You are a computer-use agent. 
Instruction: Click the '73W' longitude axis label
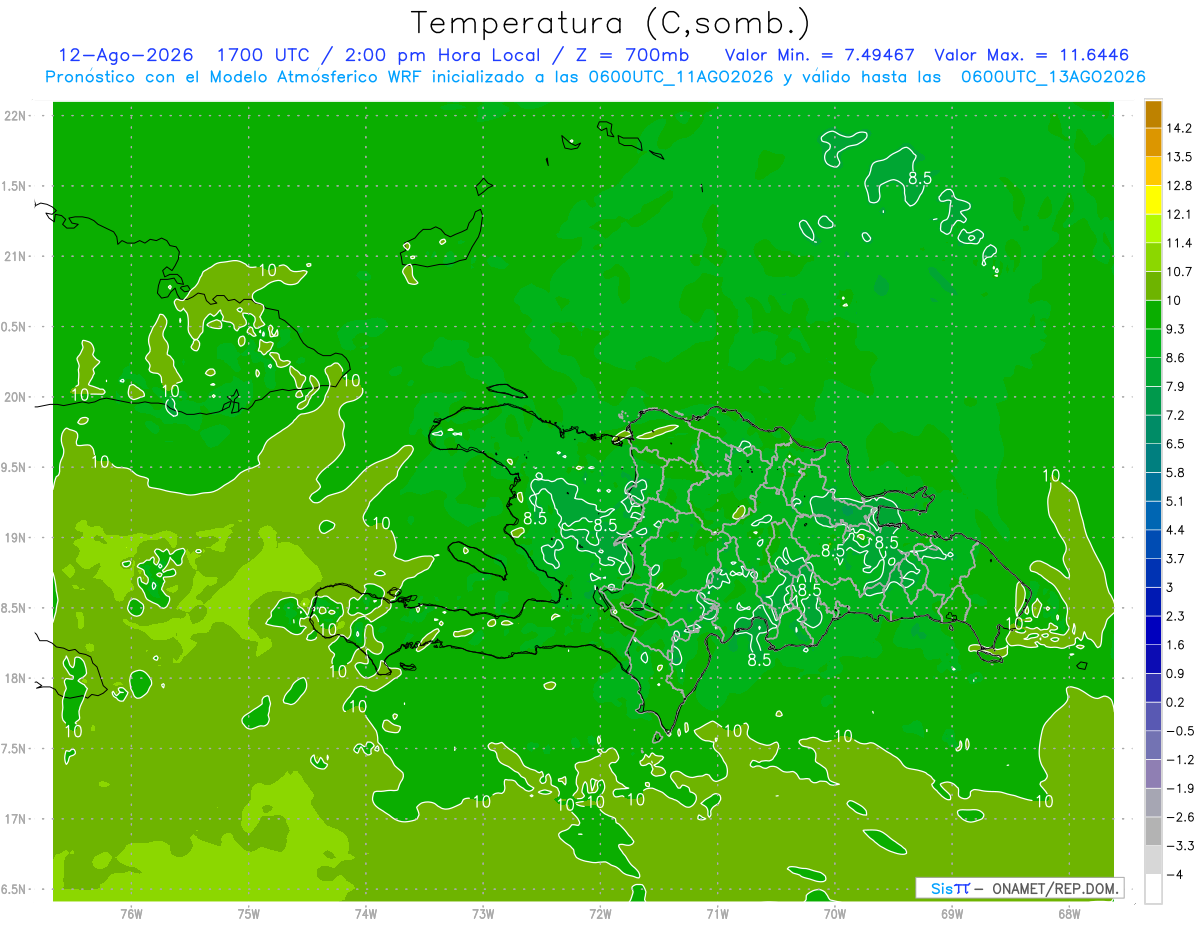click(483, 914)
